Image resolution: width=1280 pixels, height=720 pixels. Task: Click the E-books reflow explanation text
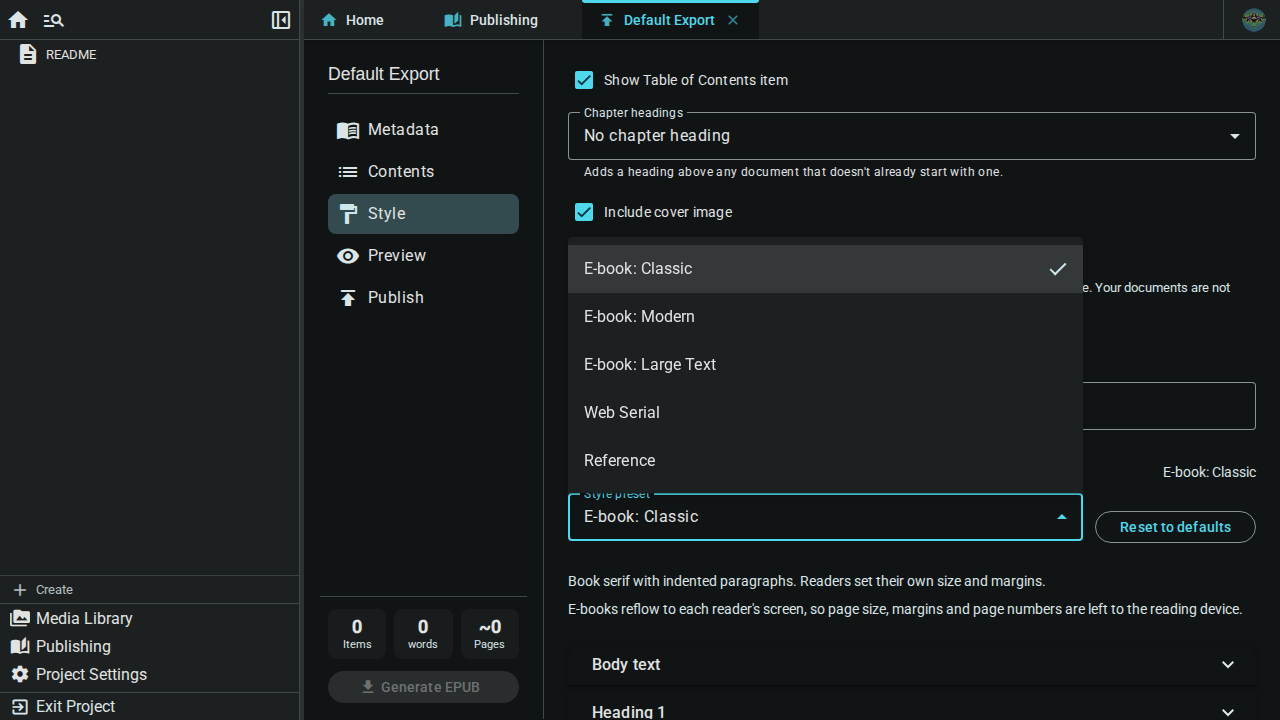point(905,609)
